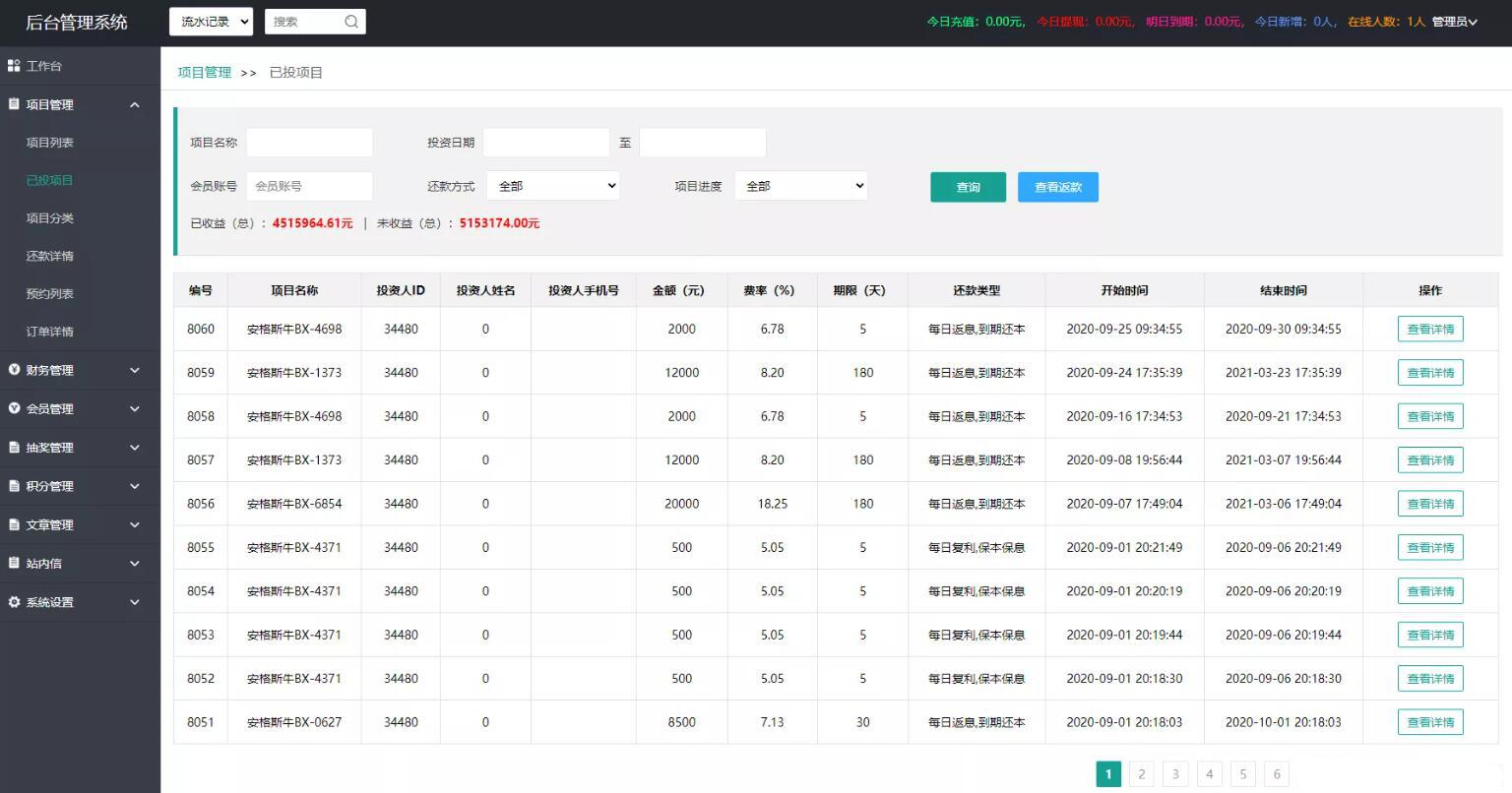Viewport: 1512px width, 793px height.
Task: Focus the 会员账号 input field
Action: click(x=309, y=186)
